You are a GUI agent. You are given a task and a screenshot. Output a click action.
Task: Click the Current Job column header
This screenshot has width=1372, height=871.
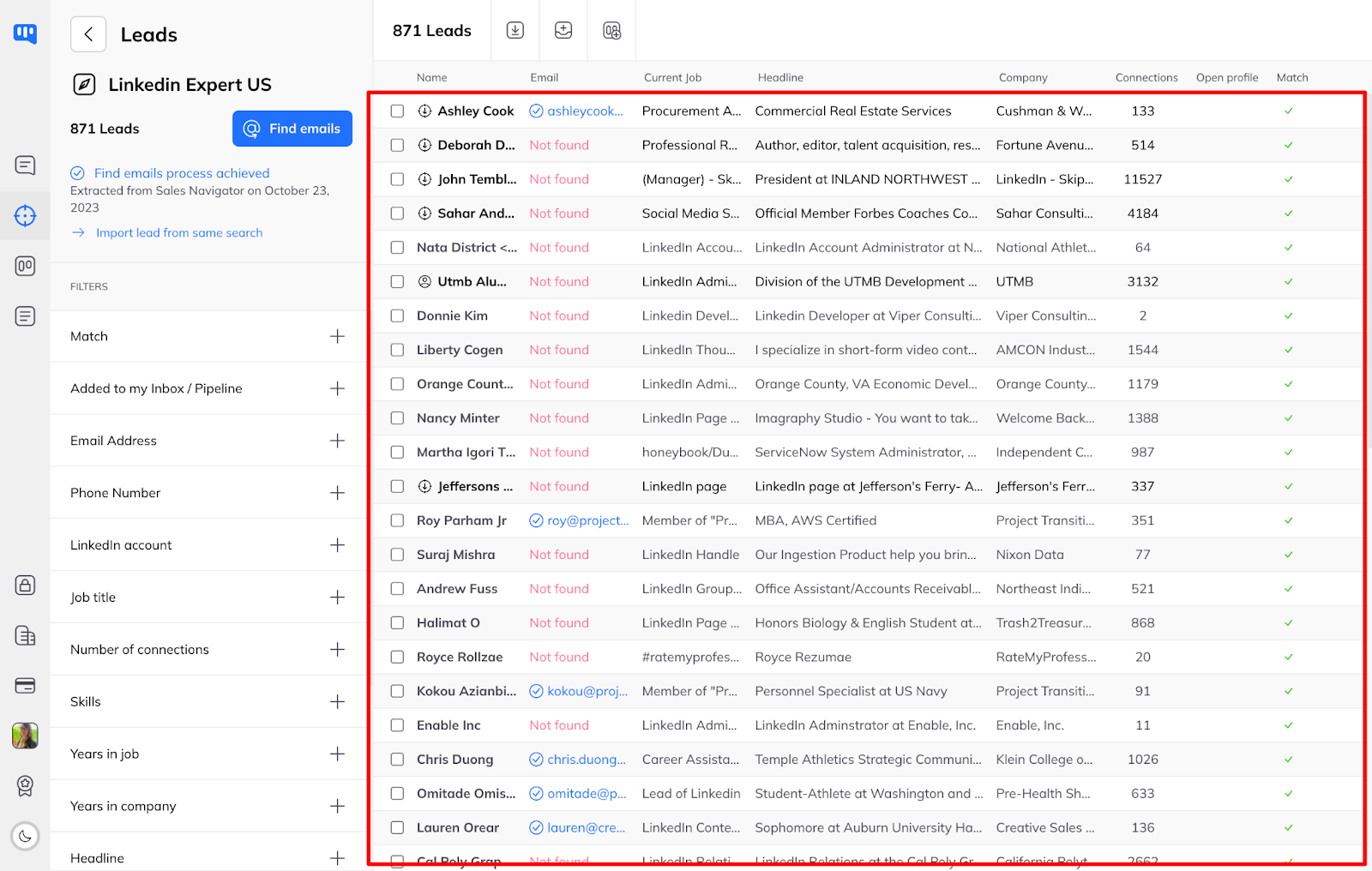pyautogui.click(x=672, y=77)
